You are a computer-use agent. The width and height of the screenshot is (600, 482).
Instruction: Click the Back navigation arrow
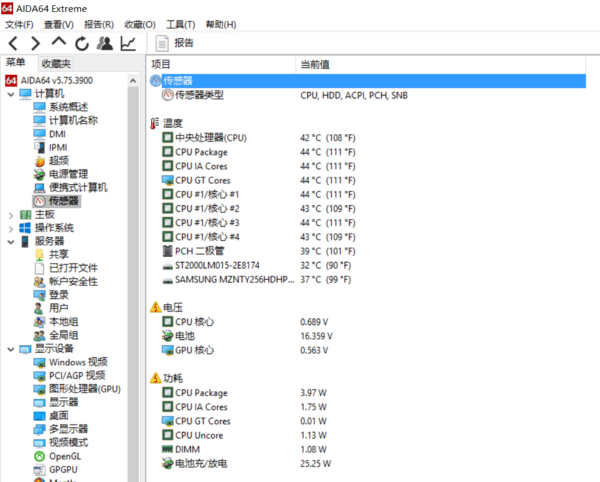coord(13,43)
